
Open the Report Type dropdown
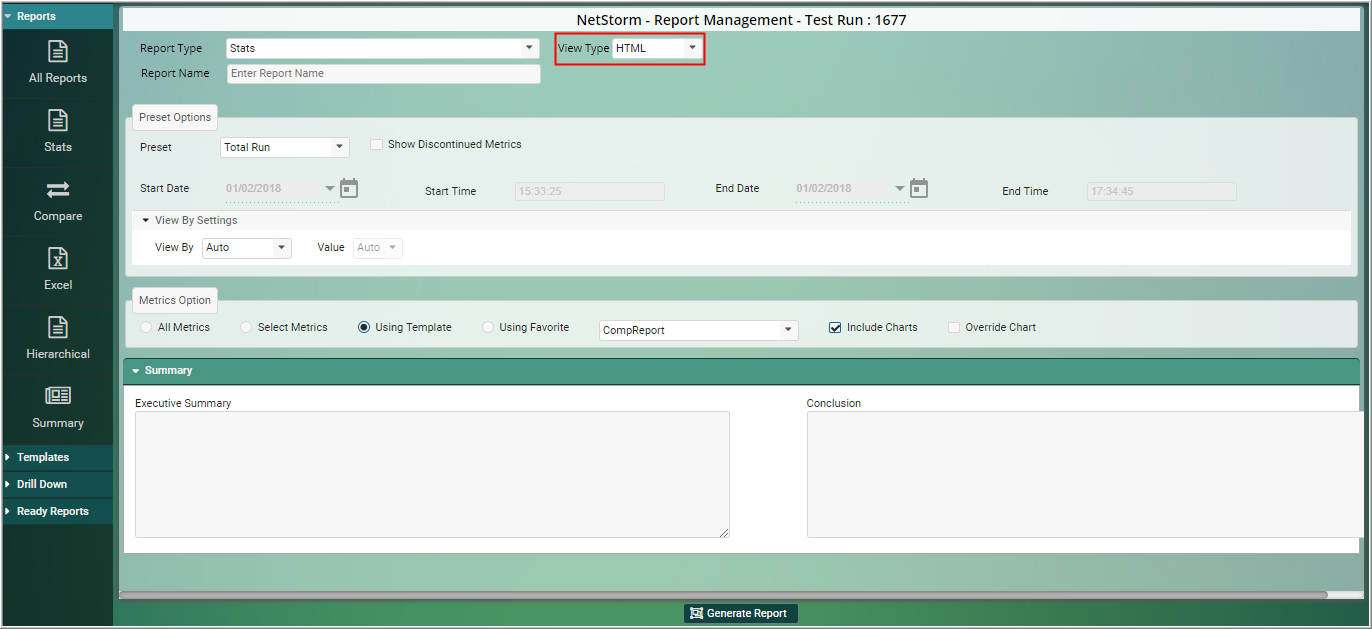click(383, 48)
